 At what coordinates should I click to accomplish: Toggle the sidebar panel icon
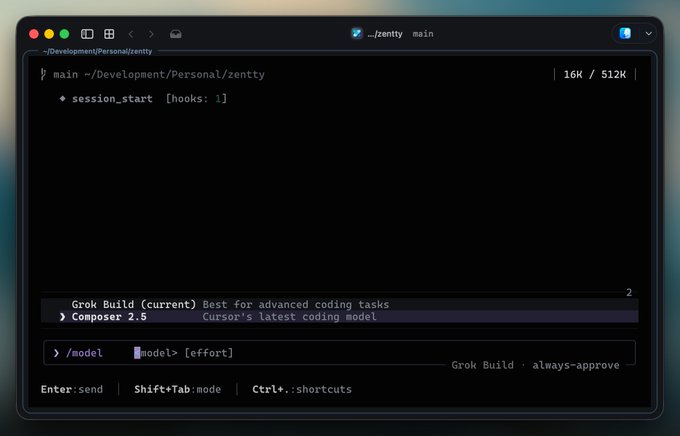click(x=87, y=34)
